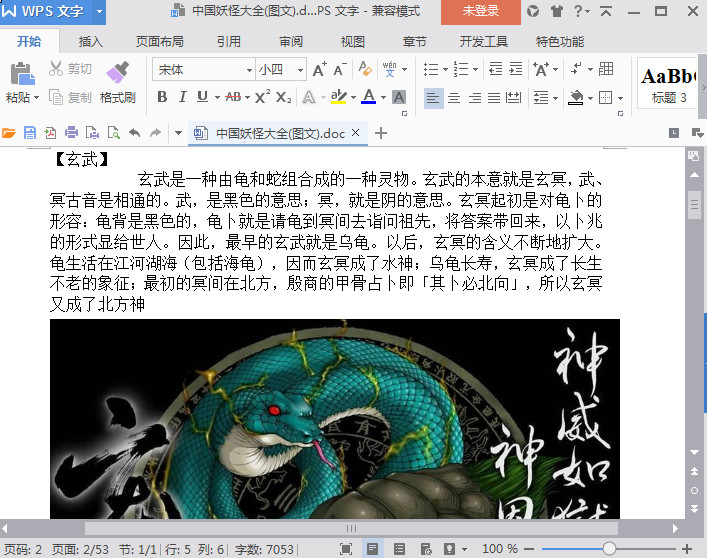Open print preview magnifier icon

click(x=114, y=133)
